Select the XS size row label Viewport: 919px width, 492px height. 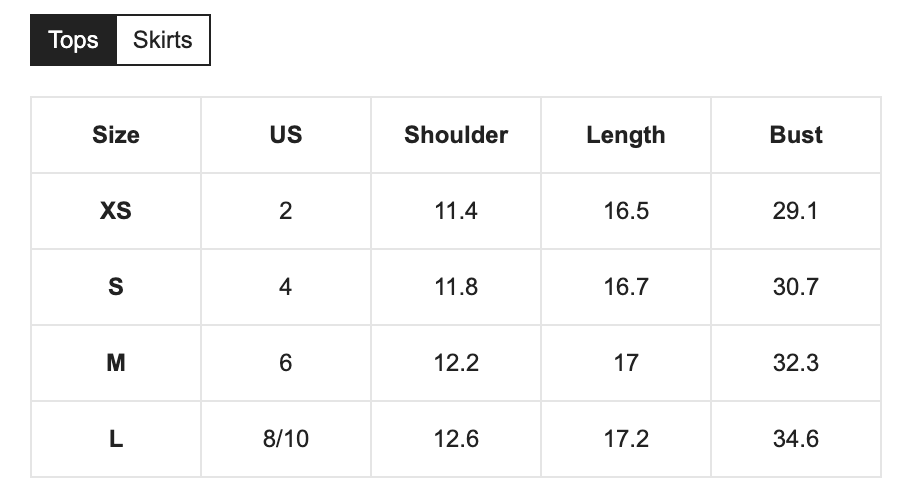(116, 211)
